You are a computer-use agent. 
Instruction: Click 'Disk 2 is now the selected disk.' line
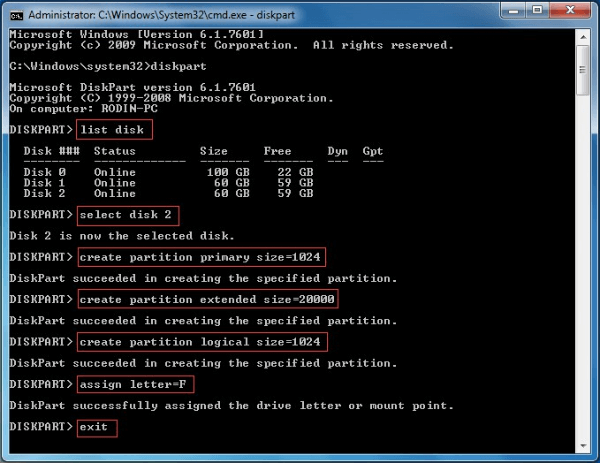(122, 236)
